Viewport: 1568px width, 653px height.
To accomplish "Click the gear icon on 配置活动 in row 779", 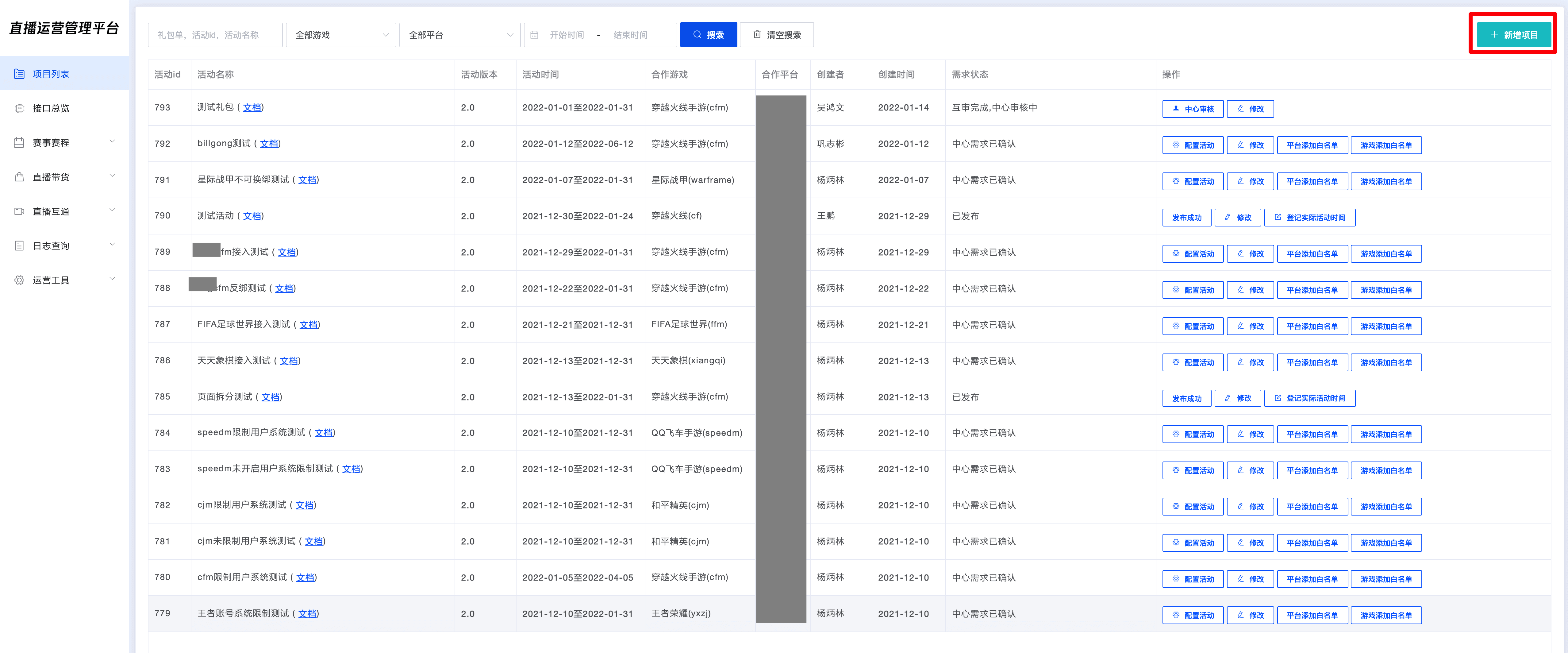I will (x=1176, y=615).
